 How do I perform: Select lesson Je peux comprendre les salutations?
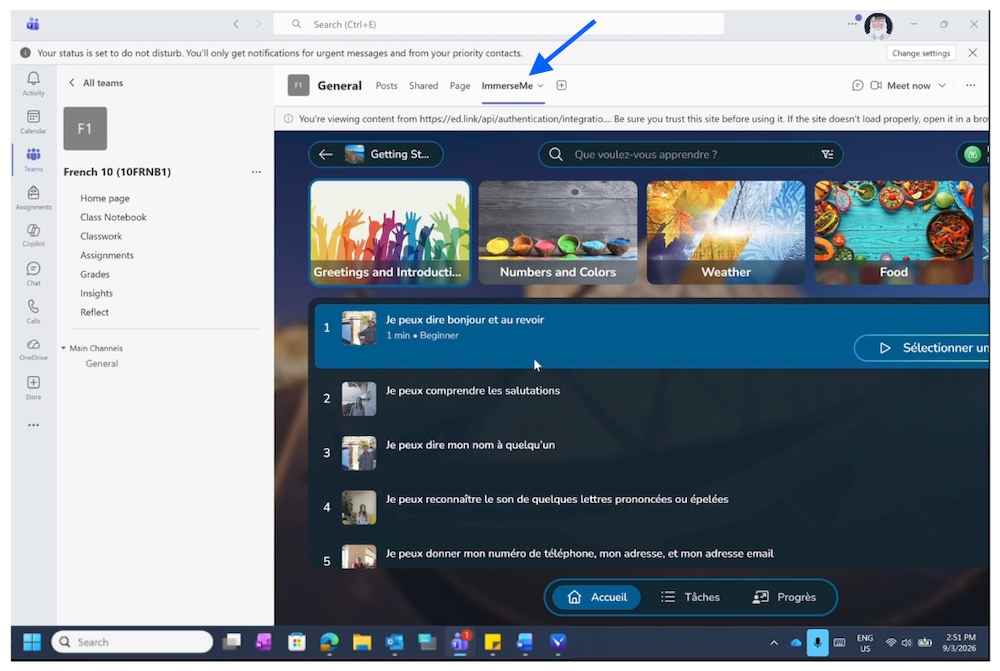tap(651, 399)
